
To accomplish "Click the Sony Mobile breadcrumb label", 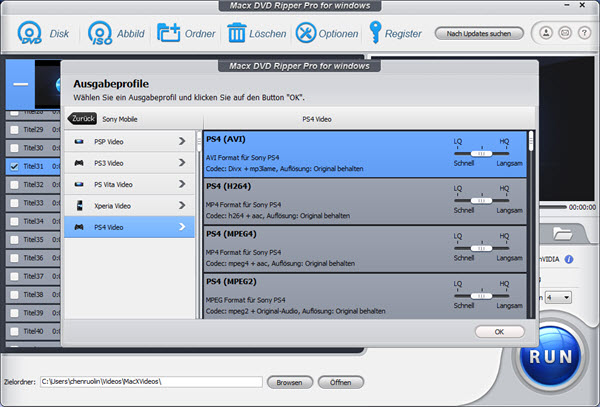I will click(x=120, y=119).
